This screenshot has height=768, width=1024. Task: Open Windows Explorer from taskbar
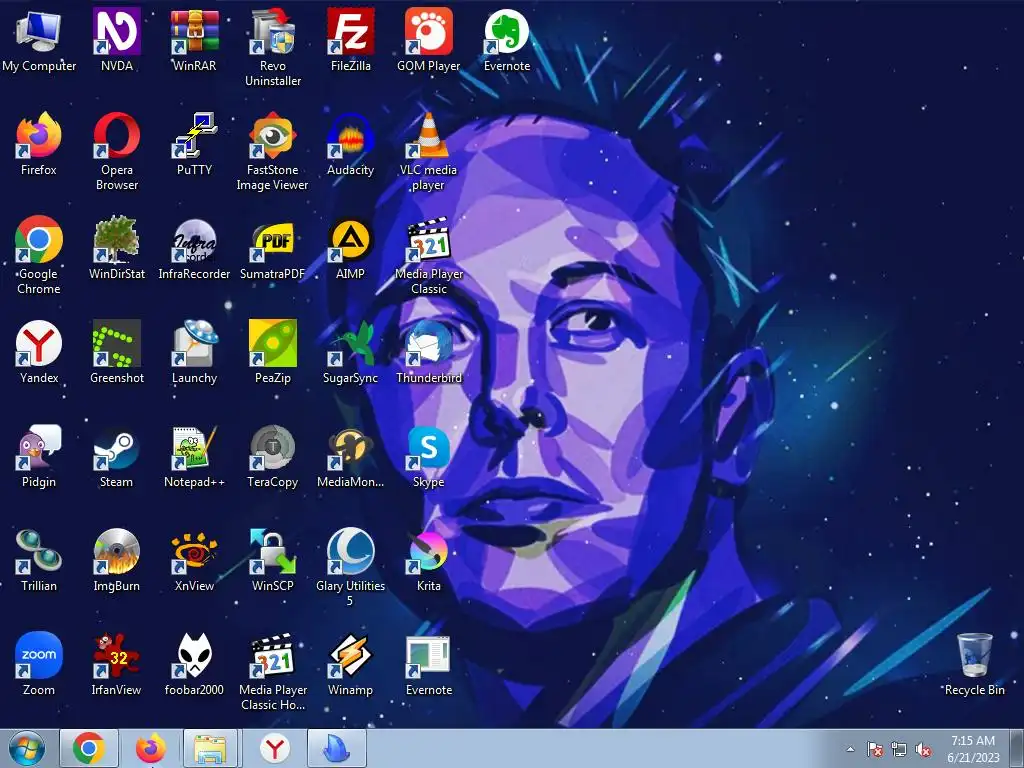(x=211, y=748)
